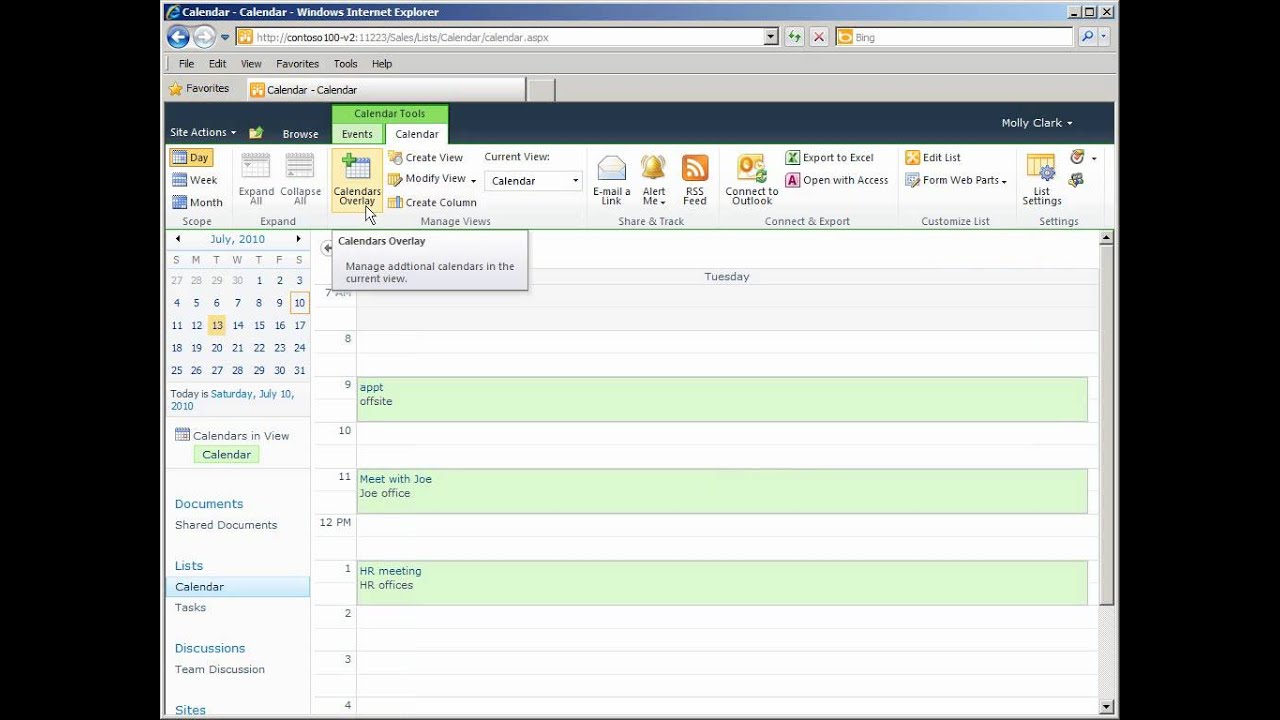Open the RSS Feed icon
Screen dimensions: 1280x720
pyautogui.click(x=695, y=168)
